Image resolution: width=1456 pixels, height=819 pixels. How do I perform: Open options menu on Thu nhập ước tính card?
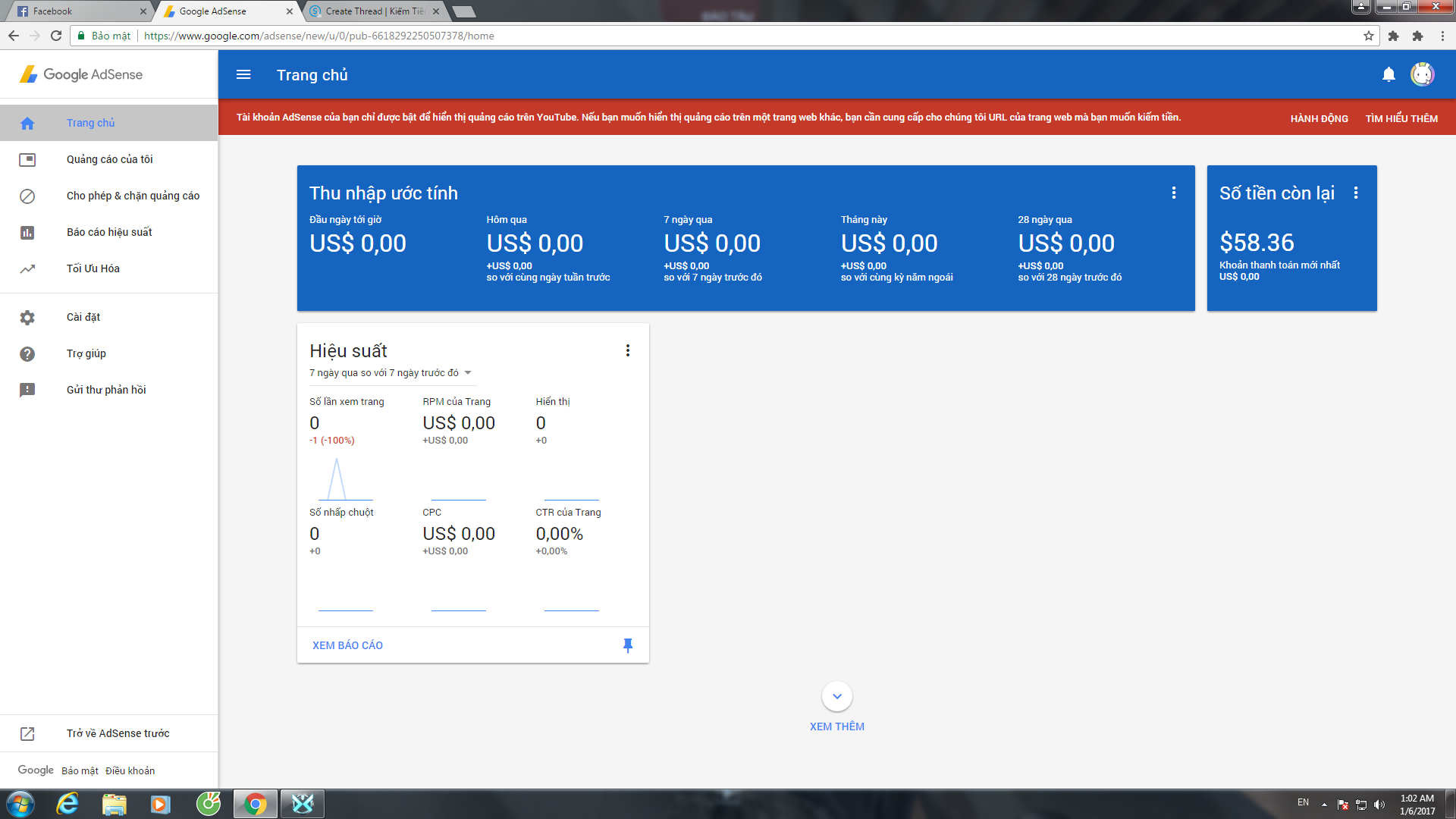[1174, 193]
